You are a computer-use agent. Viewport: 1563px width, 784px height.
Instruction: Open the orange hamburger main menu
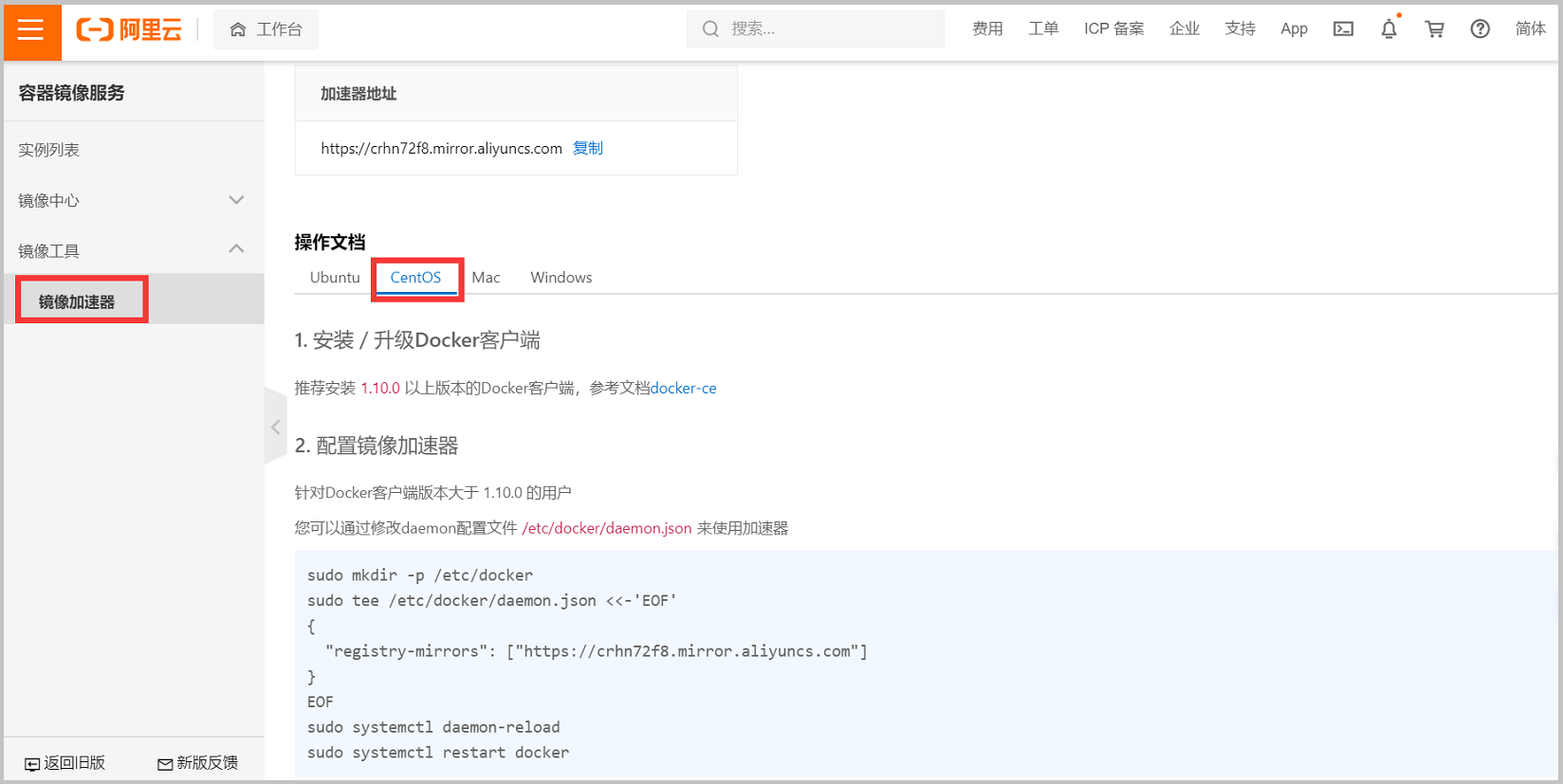coord(31,30)
